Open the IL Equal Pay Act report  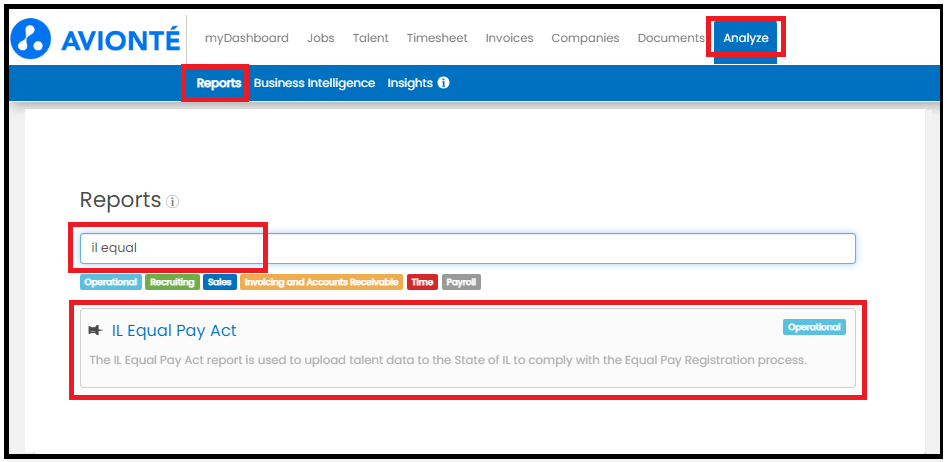(174, 330)
